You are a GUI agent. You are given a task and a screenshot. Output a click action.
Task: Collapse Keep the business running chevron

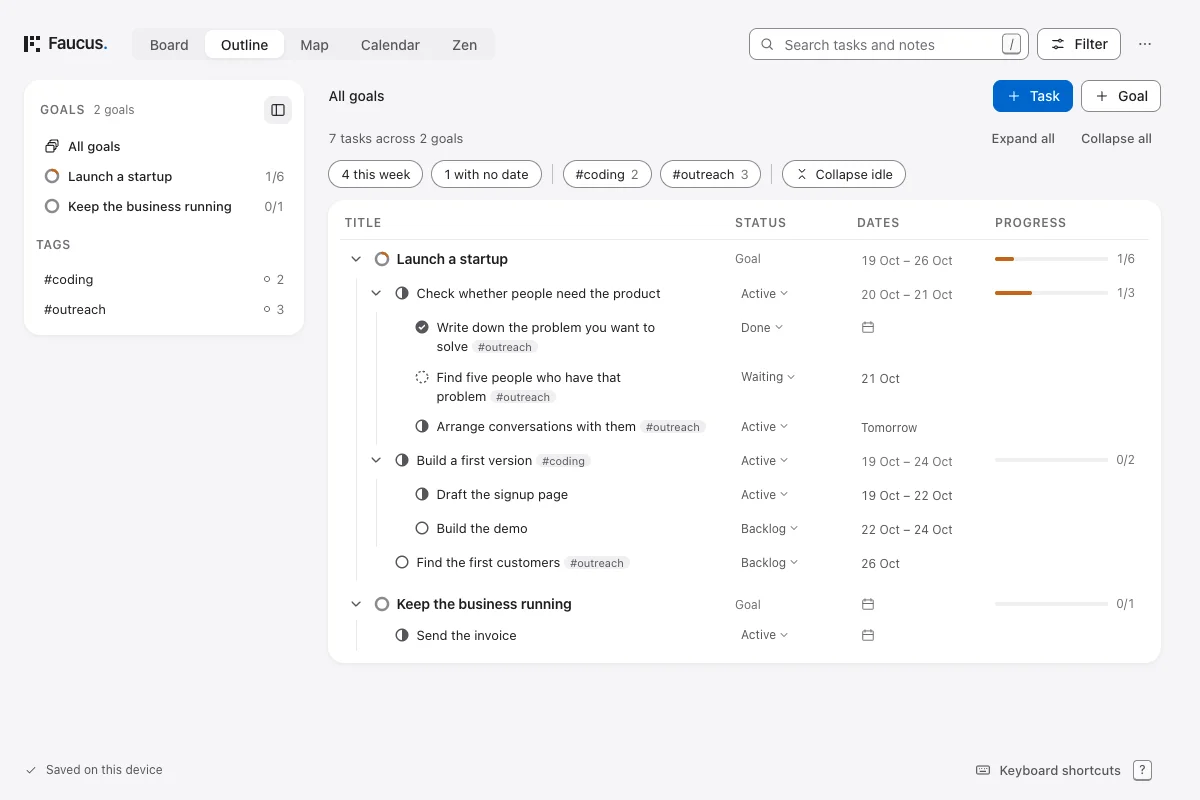coord(356,604)
